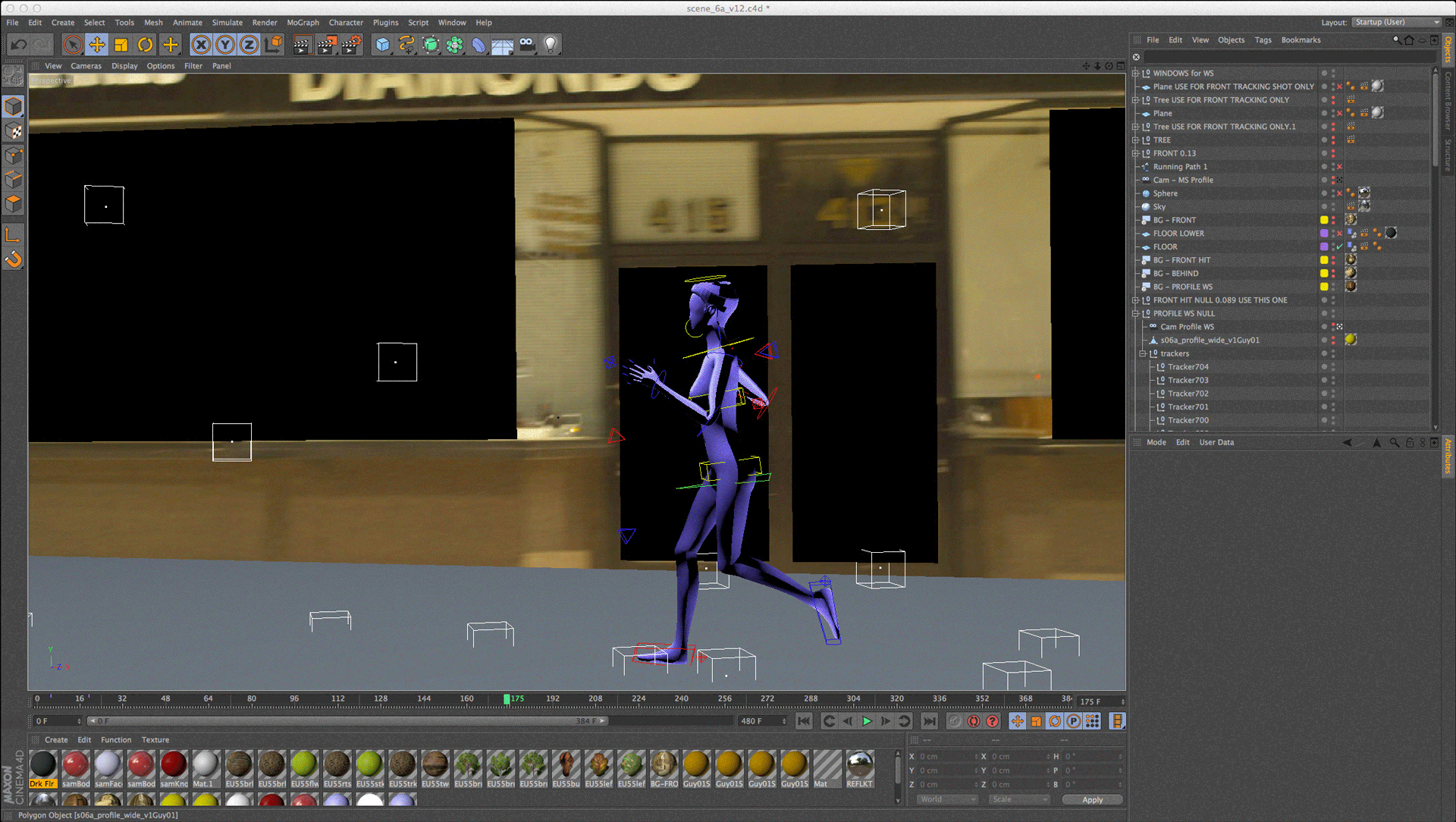Open viewport Cameras menu
The image size is (1456, 822).
(x=86, y=66)
